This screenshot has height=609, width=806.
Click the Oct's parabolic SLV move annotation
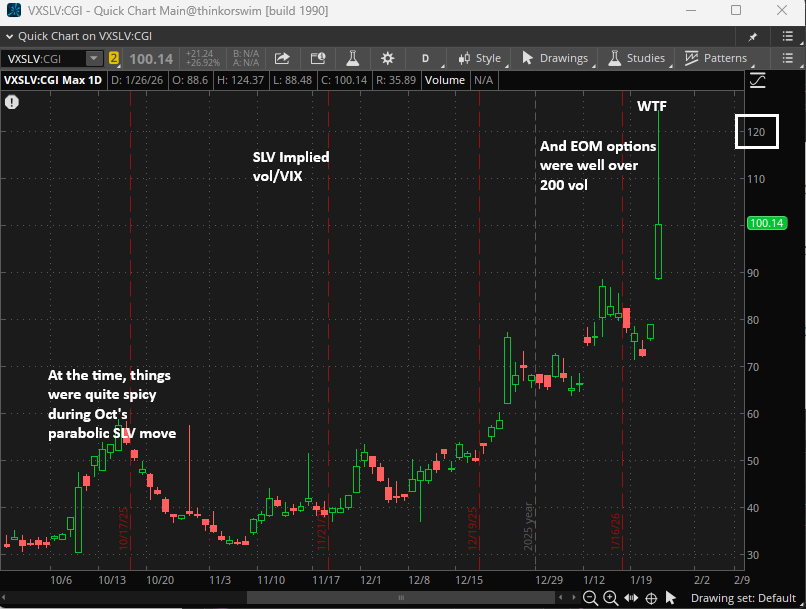click(x=112, y=404)
